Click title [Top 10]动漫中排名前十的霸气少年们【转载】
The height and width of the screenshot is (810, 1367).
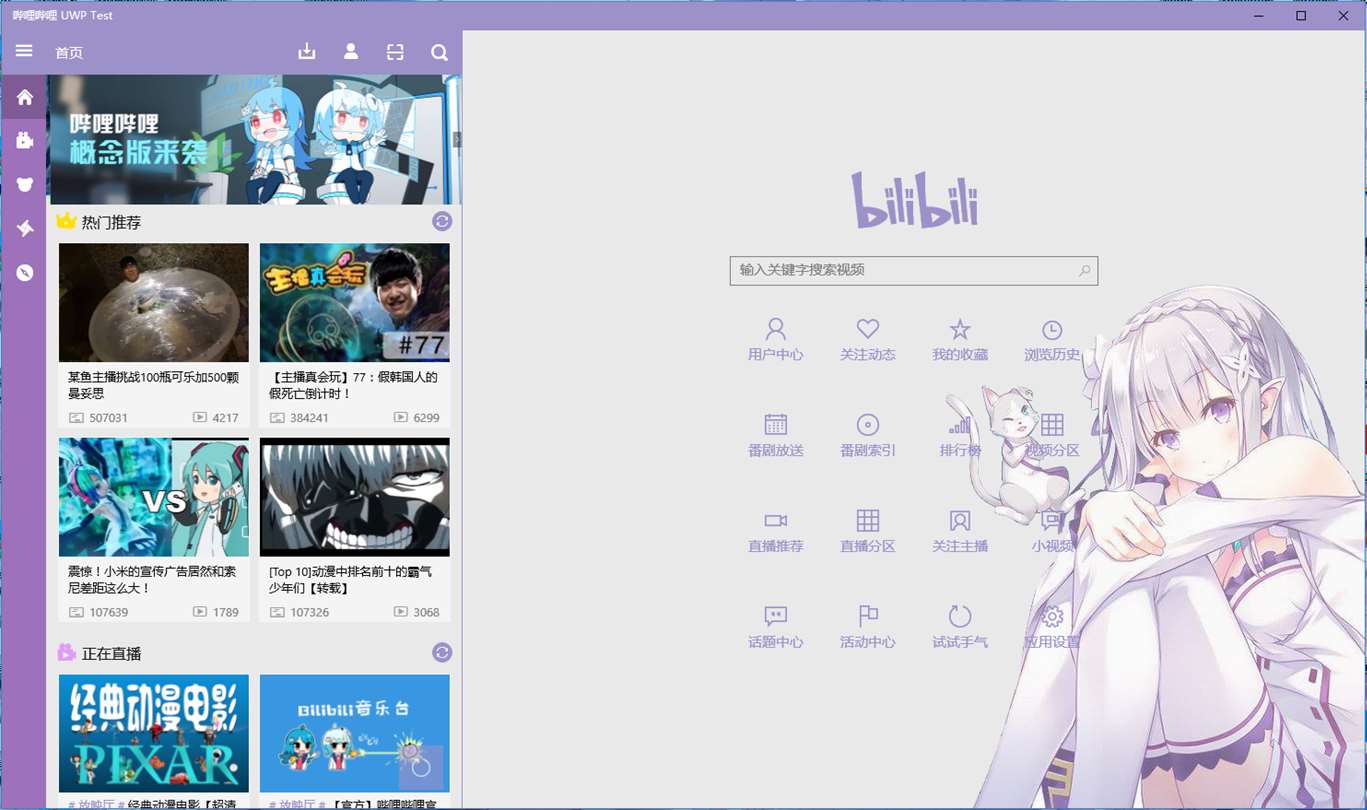(350, 580)
